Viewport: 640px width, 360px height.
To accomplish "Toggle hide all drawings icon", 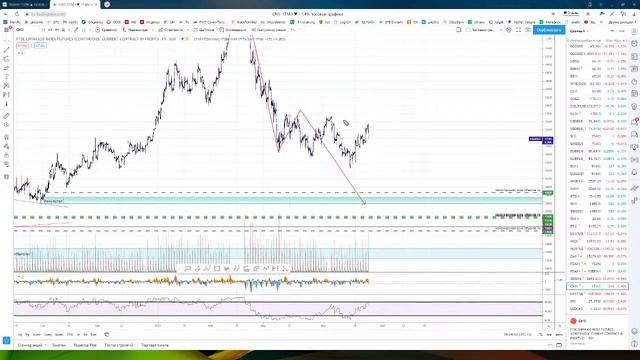I will (6, 164).
